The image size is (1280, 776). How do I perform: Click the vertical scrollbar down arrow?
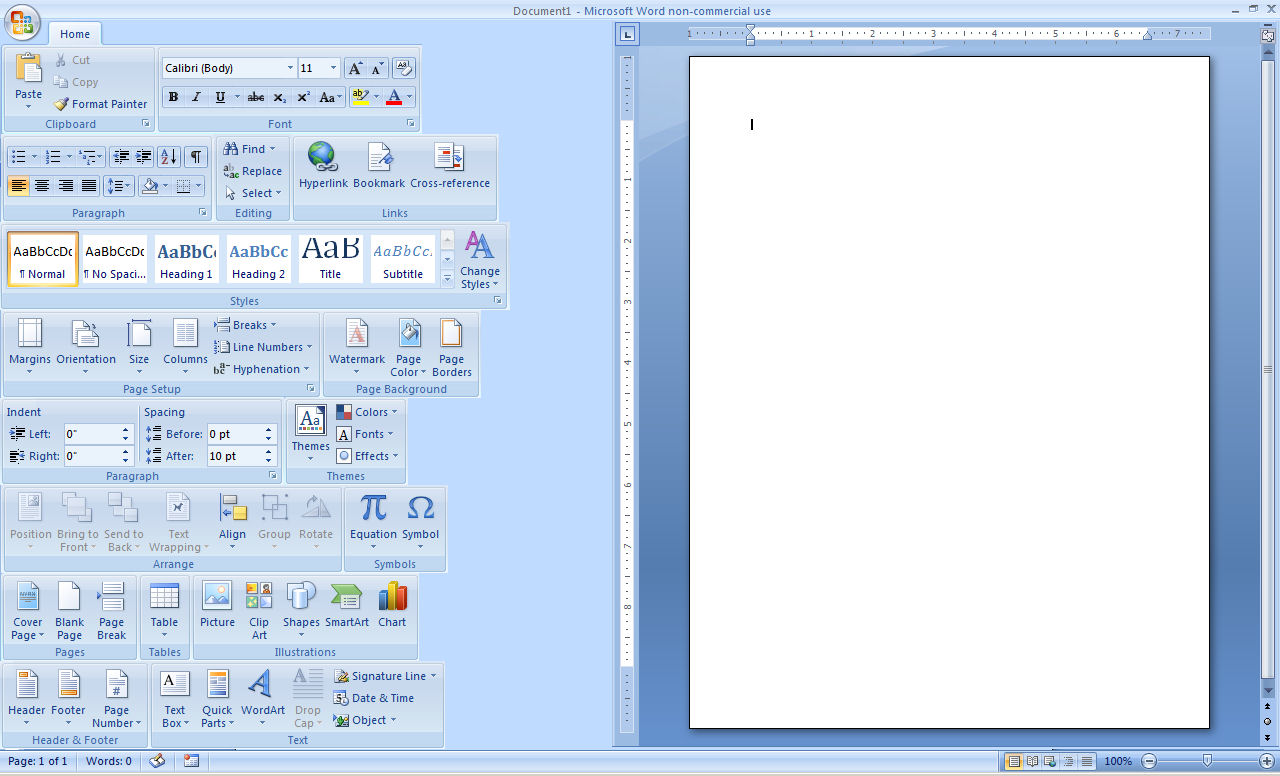tap(1268, 691)
